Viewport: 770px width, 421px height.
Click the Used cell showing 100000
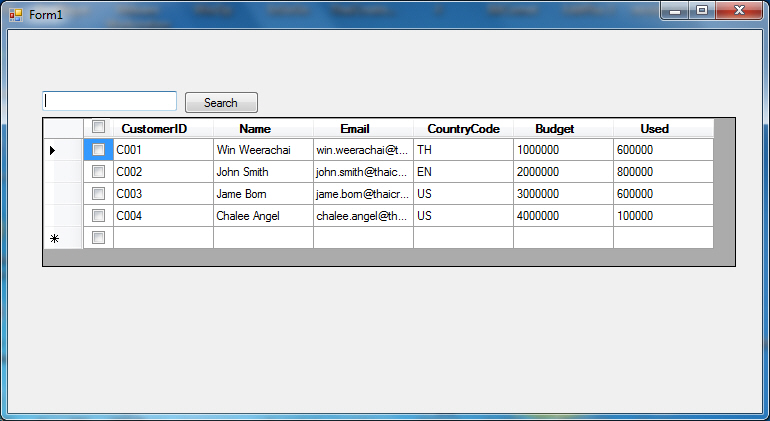pos(663,216)
